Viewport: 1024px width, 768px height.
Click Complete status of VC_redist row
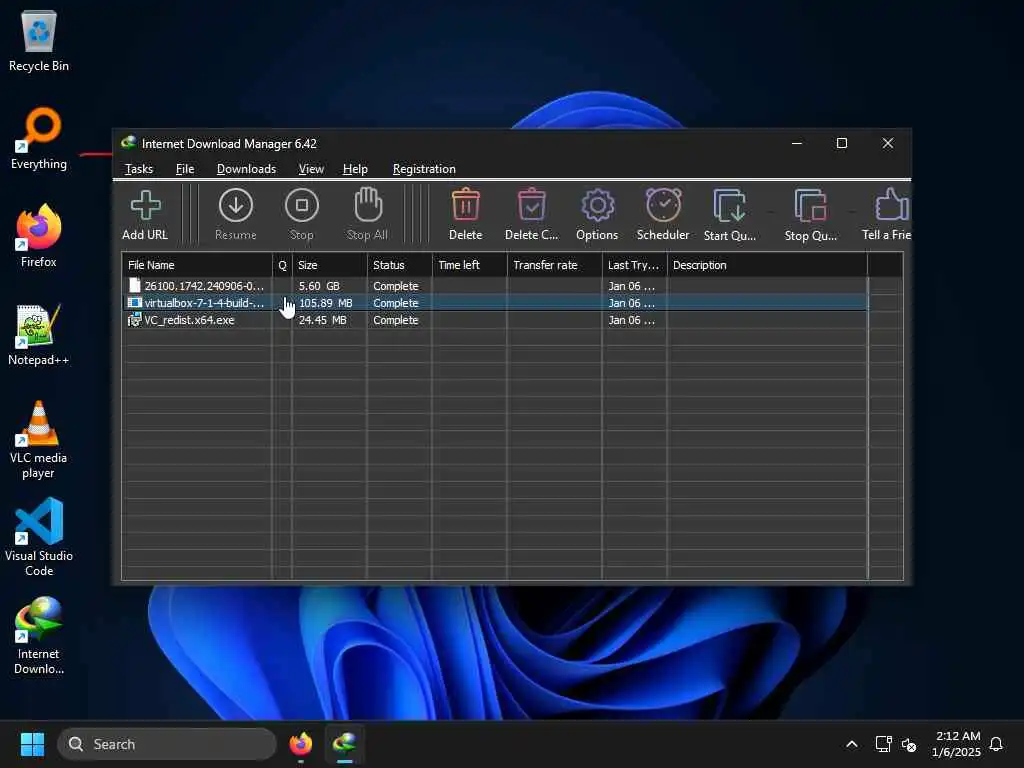(x=396, y=320)
